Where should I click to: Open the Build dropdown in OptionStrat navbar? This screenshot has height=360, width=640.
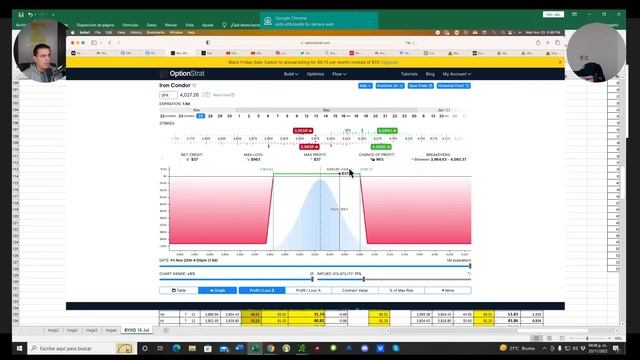point(291,74)
